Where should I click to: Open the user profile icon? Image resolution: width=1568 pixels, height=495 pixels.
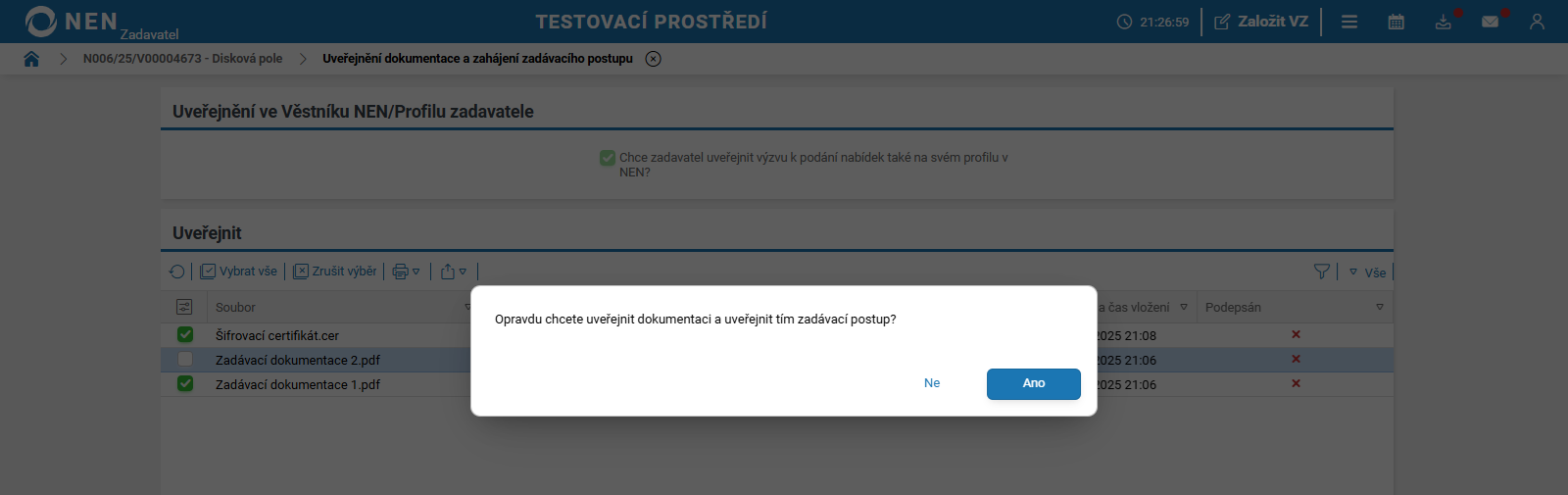point(1537,22)
